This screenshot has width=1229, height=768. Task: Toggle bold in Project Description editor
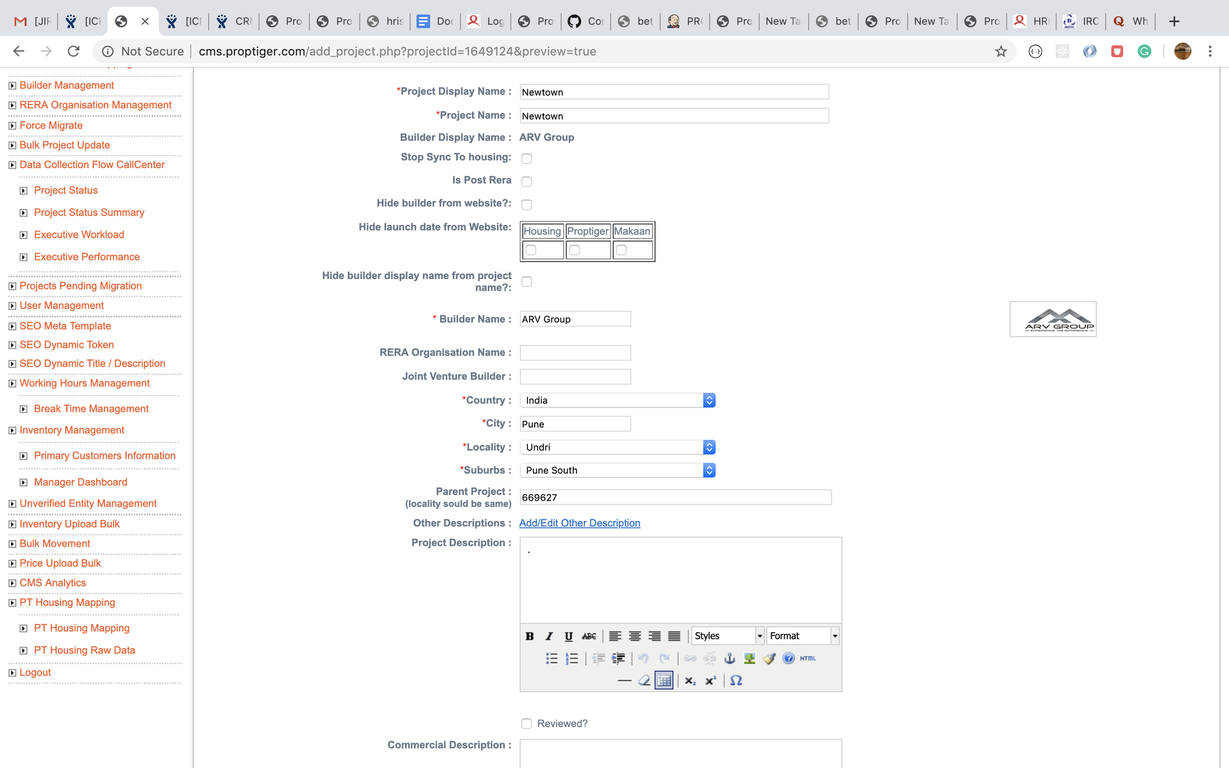(x=530, y=636)
